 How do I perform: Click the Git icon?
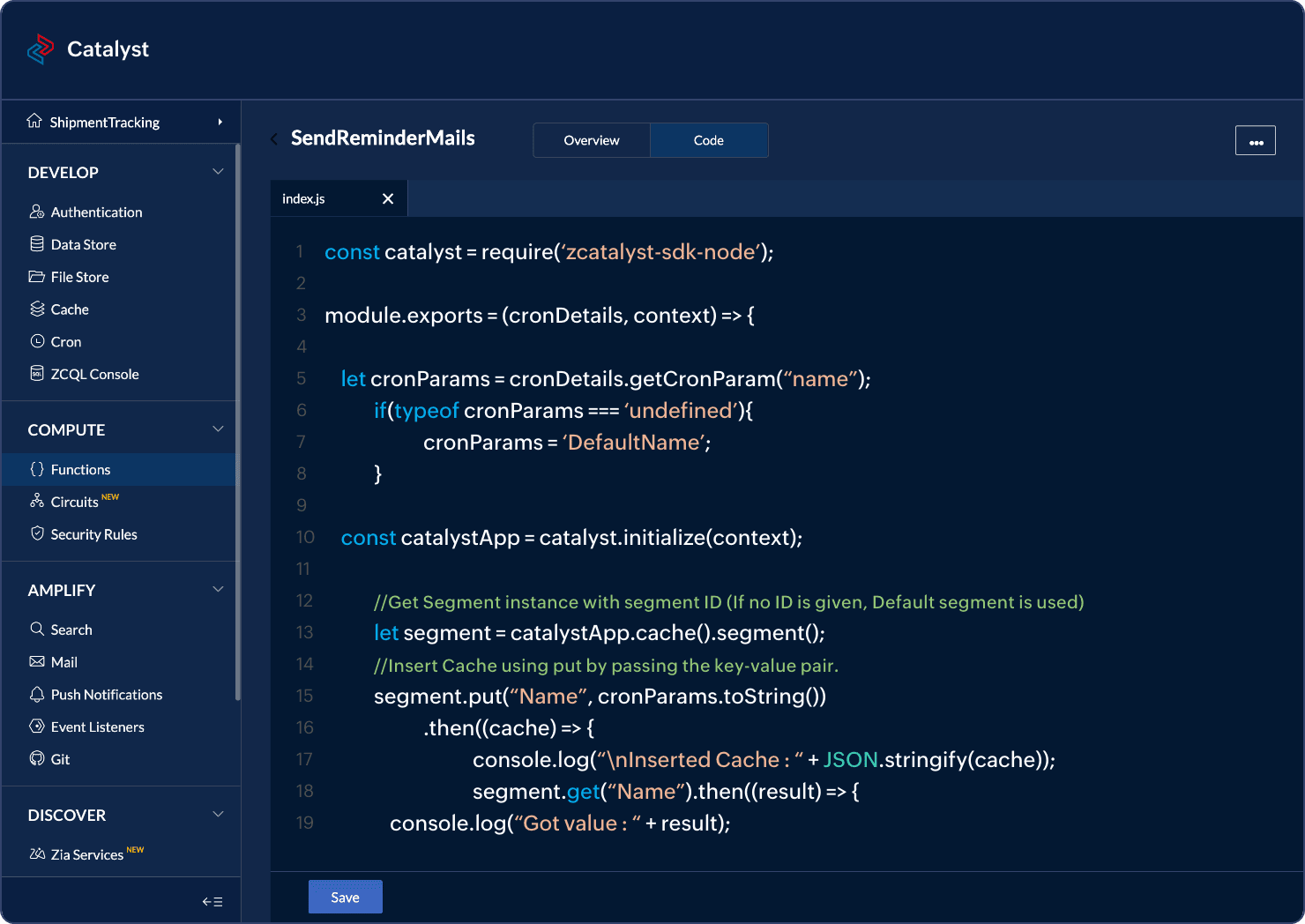(x=37, y=758)
